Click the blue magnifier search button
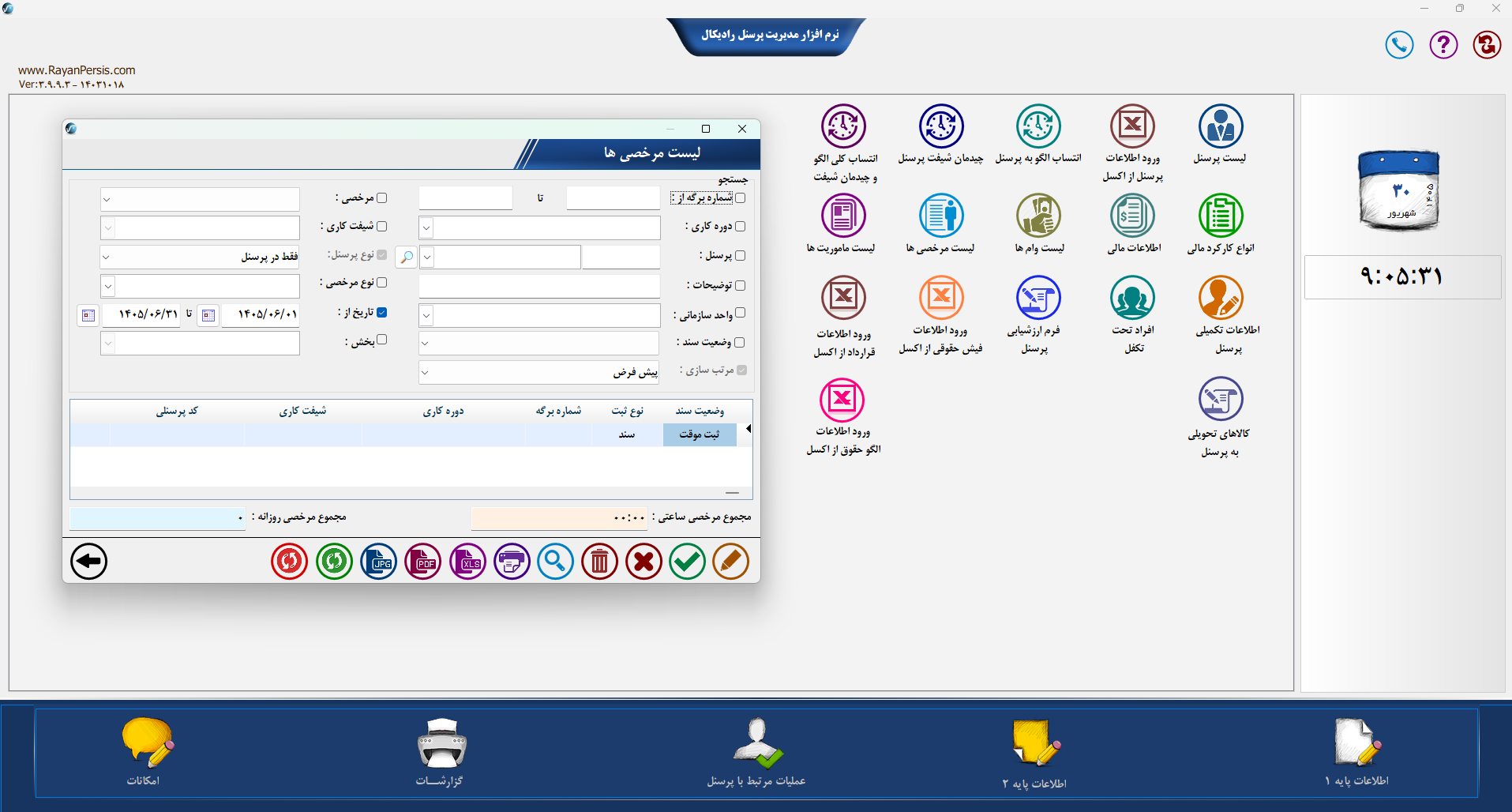 [555, 562]
